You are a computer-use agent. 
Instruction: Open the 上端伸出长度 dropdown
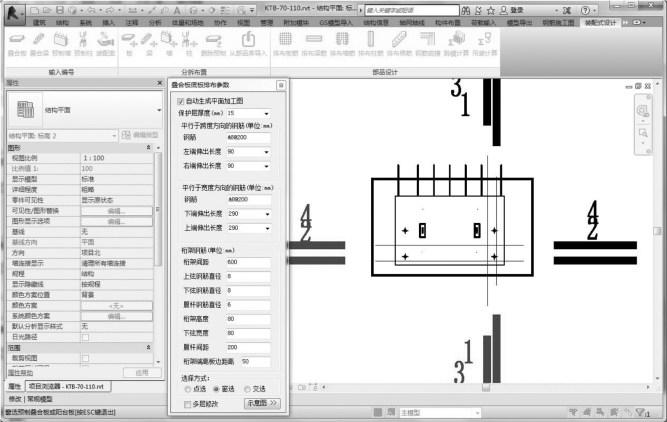267,228
